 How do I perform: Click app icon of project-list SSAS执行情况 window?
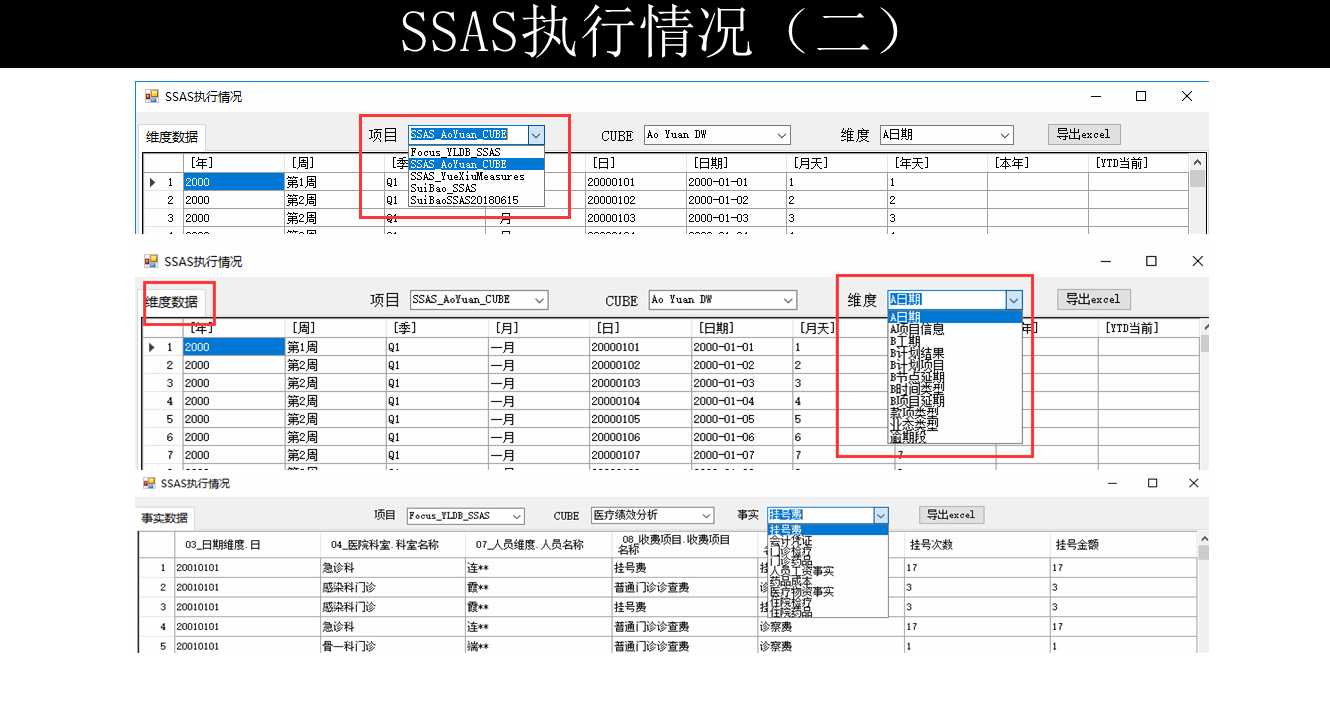point(152,97)
